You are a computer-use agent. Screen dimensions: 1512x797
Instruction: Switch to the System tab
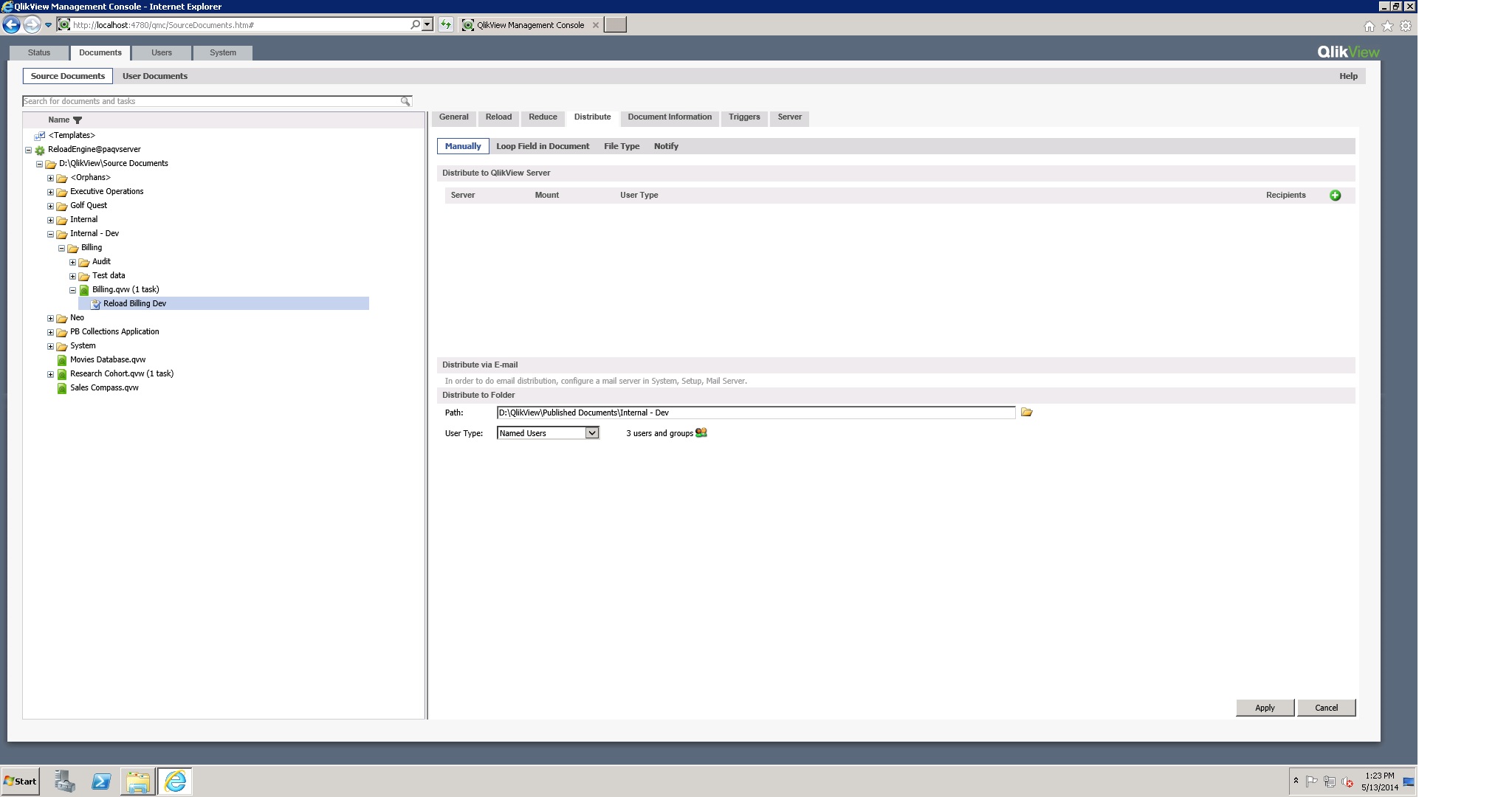pyautogui.click(x=223, y=53)
